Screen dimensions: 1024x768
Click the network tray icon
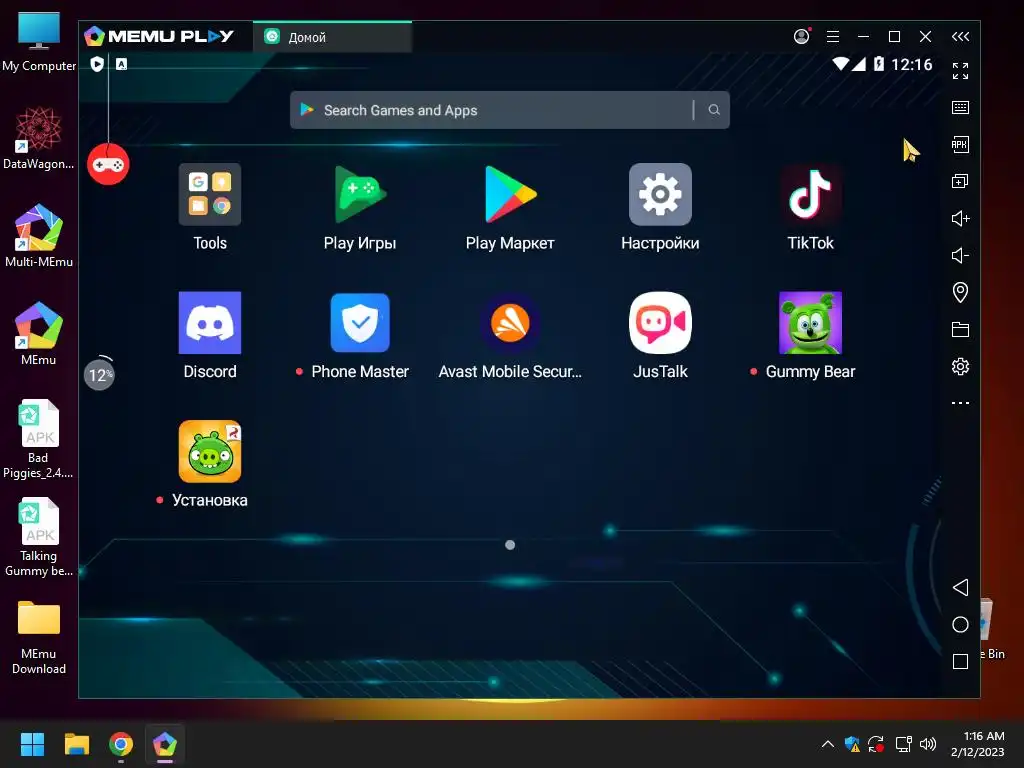903,744
